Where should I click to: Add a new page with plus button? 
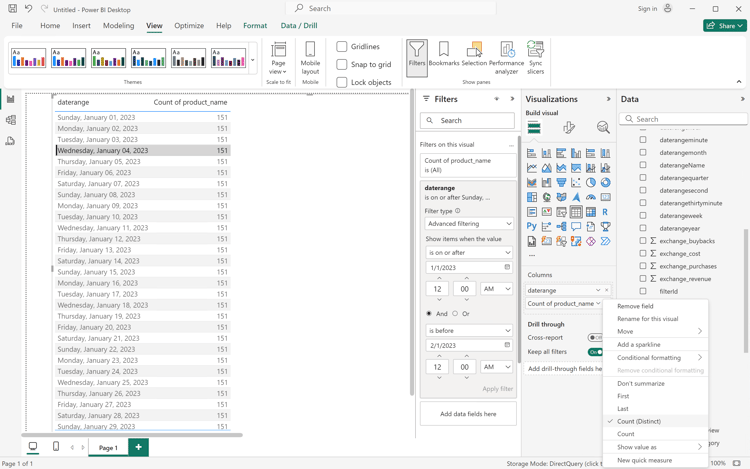[138, 447]
